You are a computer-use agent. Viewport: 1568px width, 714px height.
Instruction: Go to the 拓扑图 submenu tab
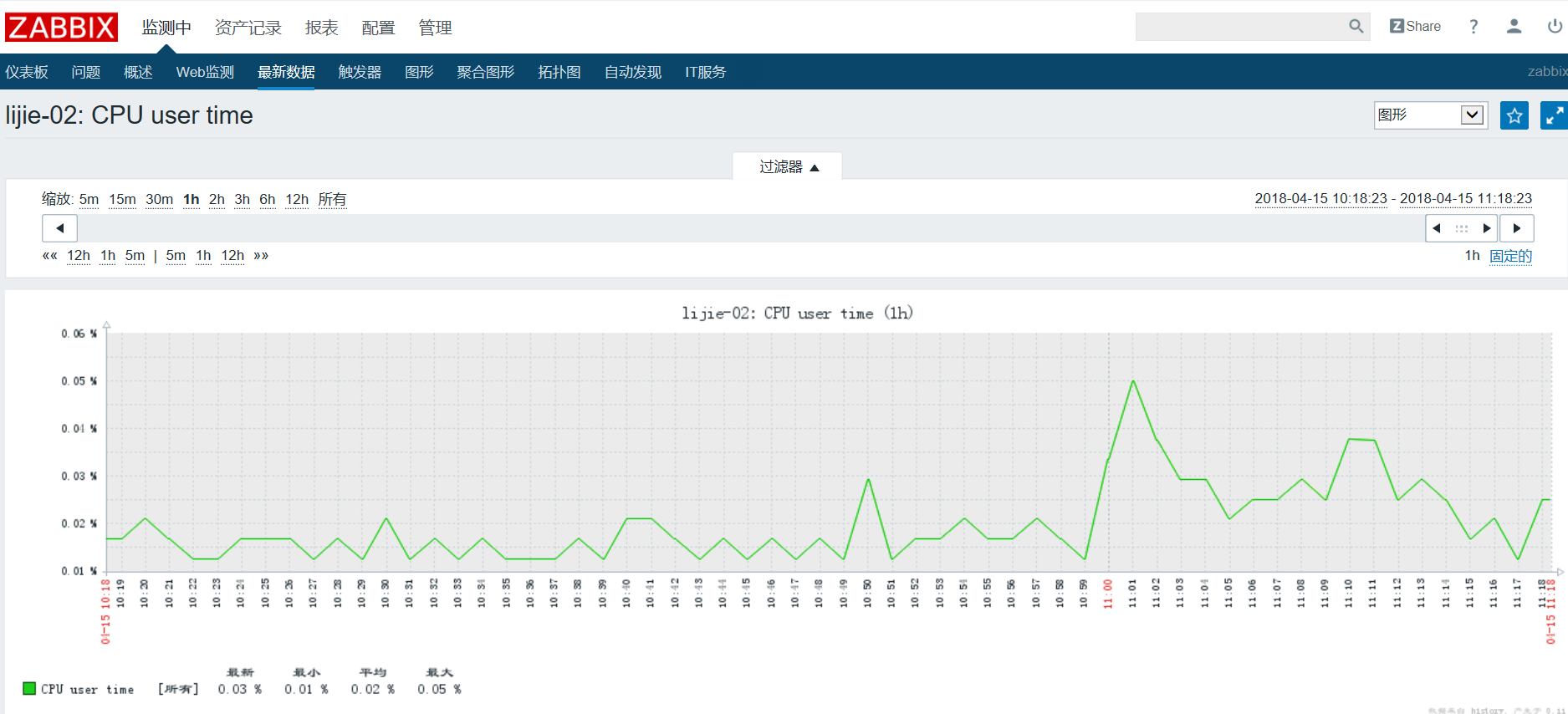559,72
